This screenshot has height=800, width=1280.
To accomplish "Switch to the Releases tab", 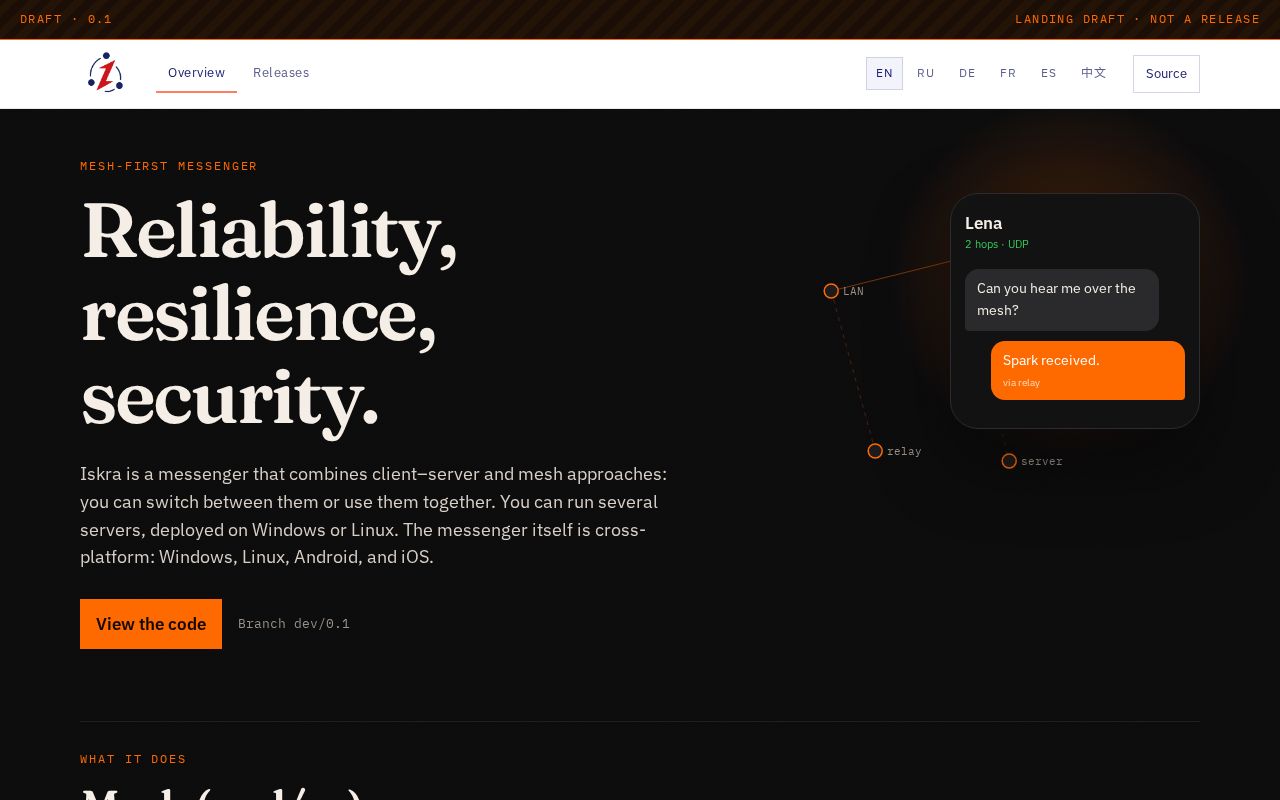I will [281, 73].
